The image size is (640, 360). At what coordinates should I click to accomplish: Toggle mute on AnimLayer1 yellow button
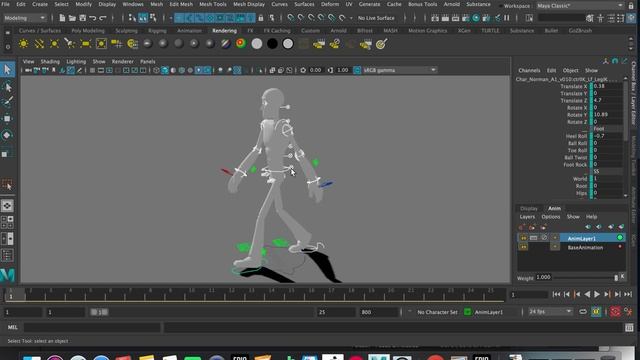[523, 238]
